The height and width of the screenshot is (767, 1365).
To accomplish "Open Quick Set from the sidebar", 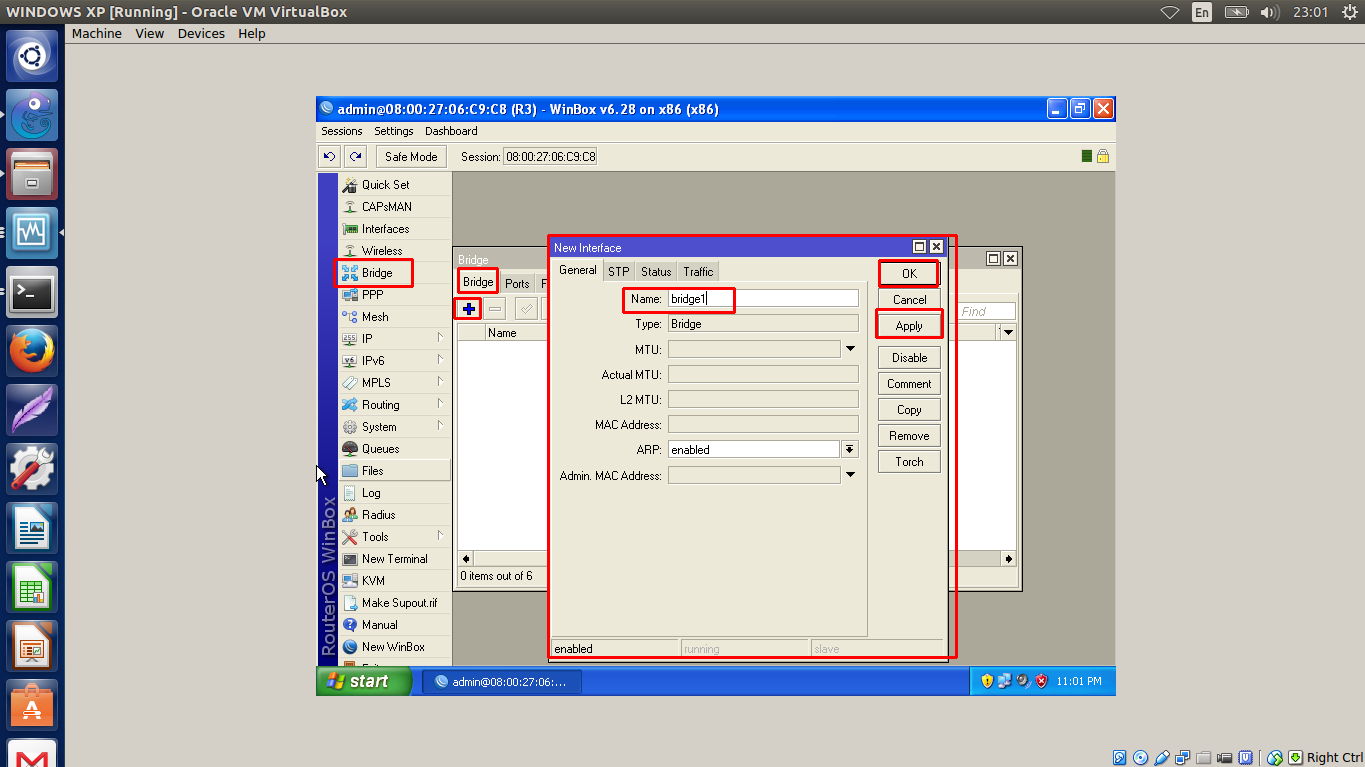I will 385,185.
